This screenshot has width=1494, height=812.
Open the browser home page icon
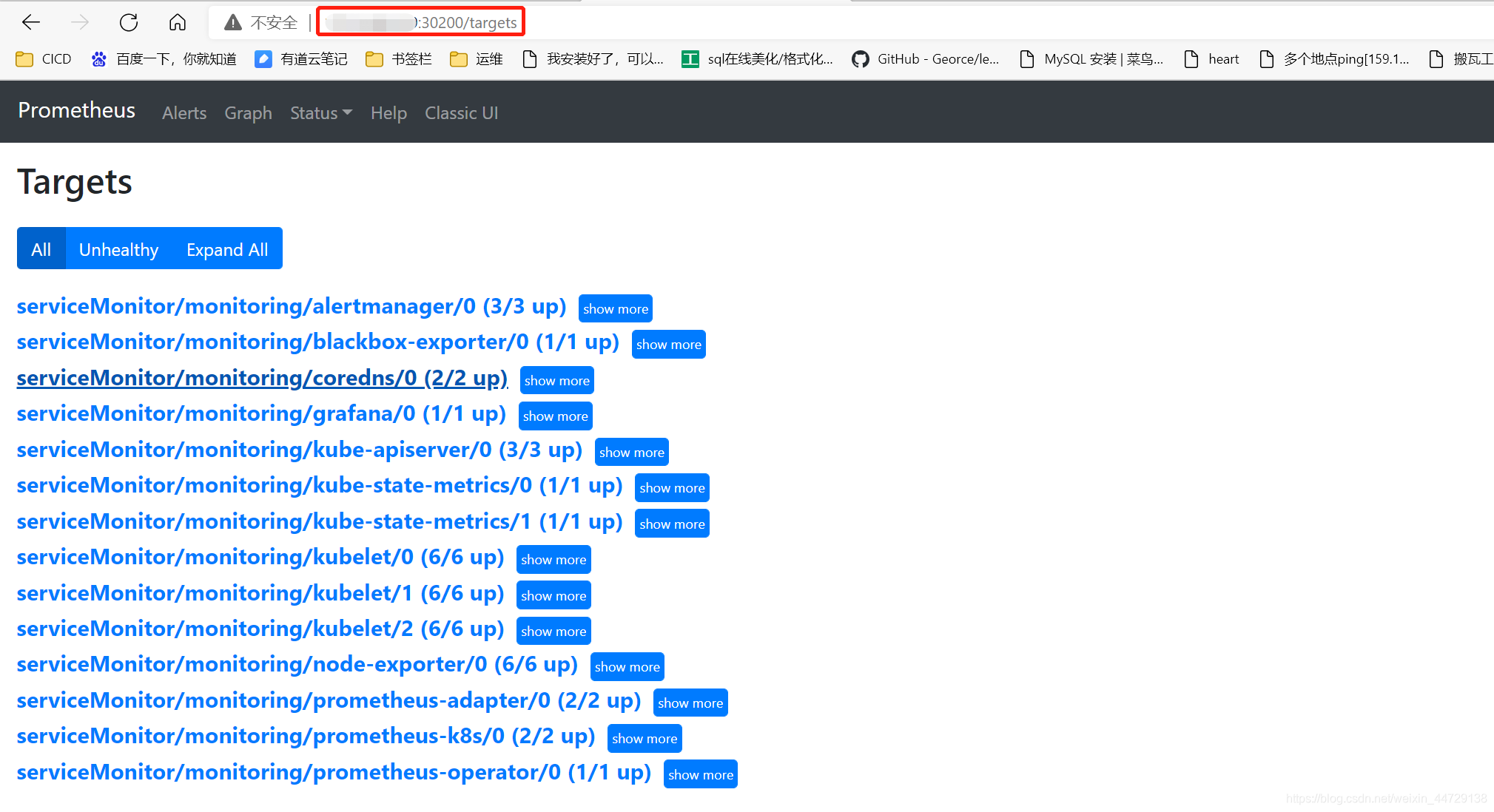click(178, 22)
